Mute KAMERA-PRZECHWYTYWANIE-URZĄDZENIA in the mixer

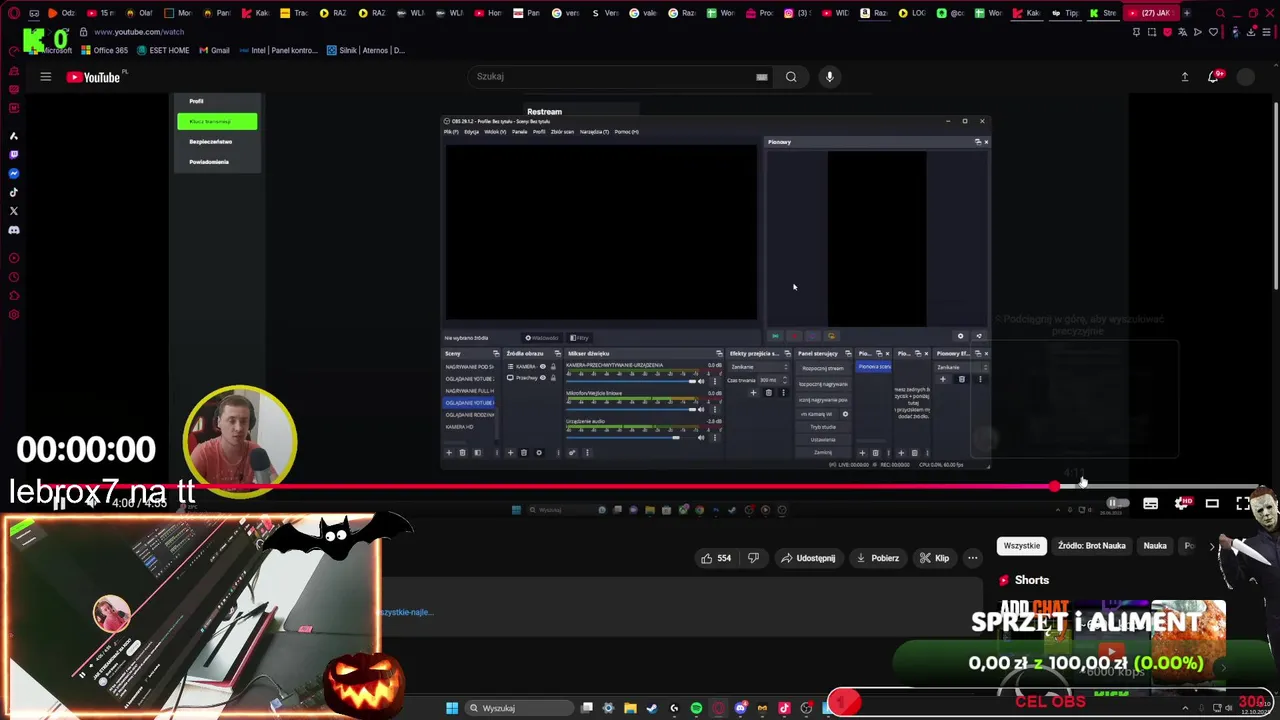[701, 381]
